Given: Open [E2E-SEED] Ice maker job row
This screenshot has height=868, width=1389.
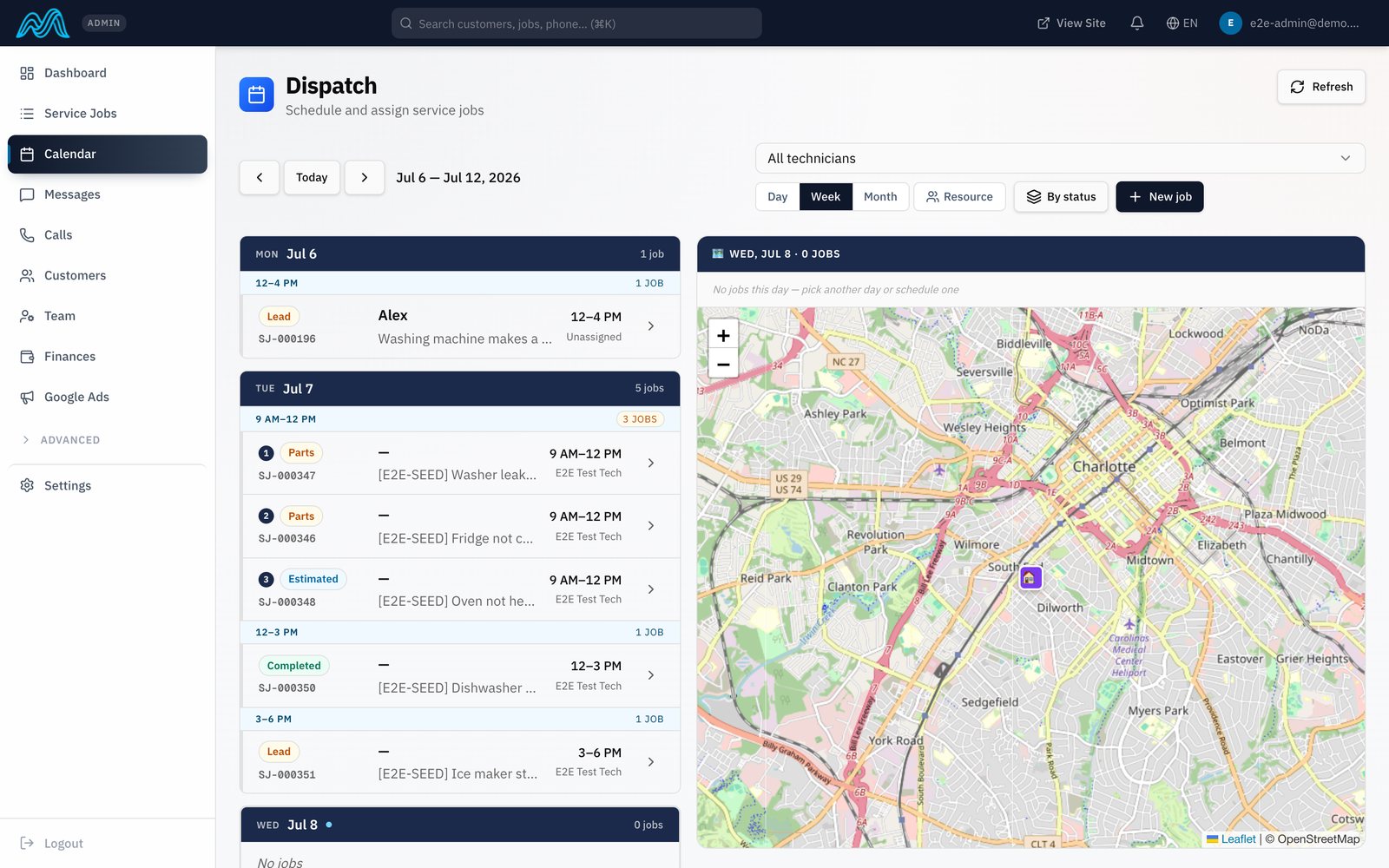Looking at the screenshot, I should pos(460,762).
